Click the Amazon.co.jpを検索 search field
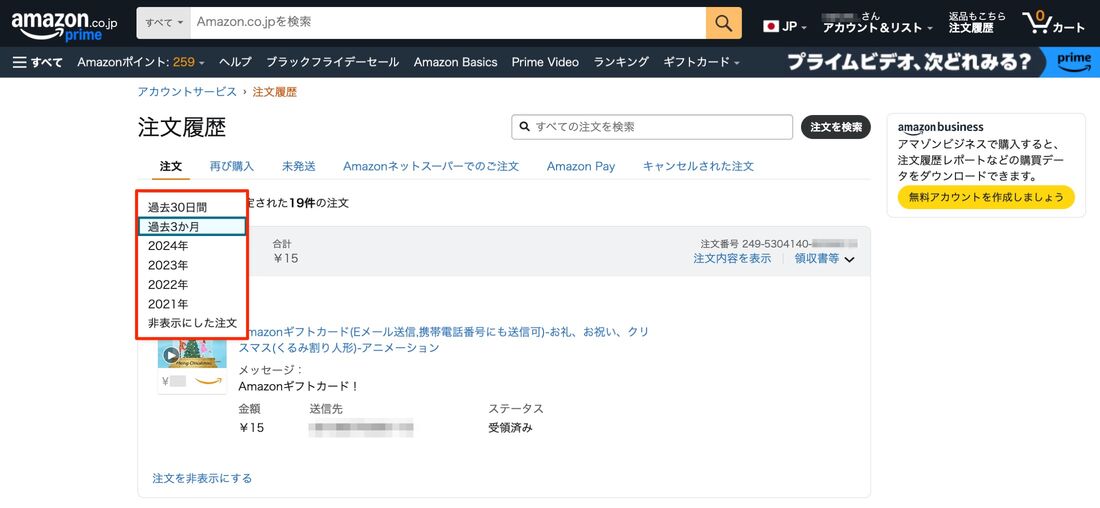 coord(448,23)
